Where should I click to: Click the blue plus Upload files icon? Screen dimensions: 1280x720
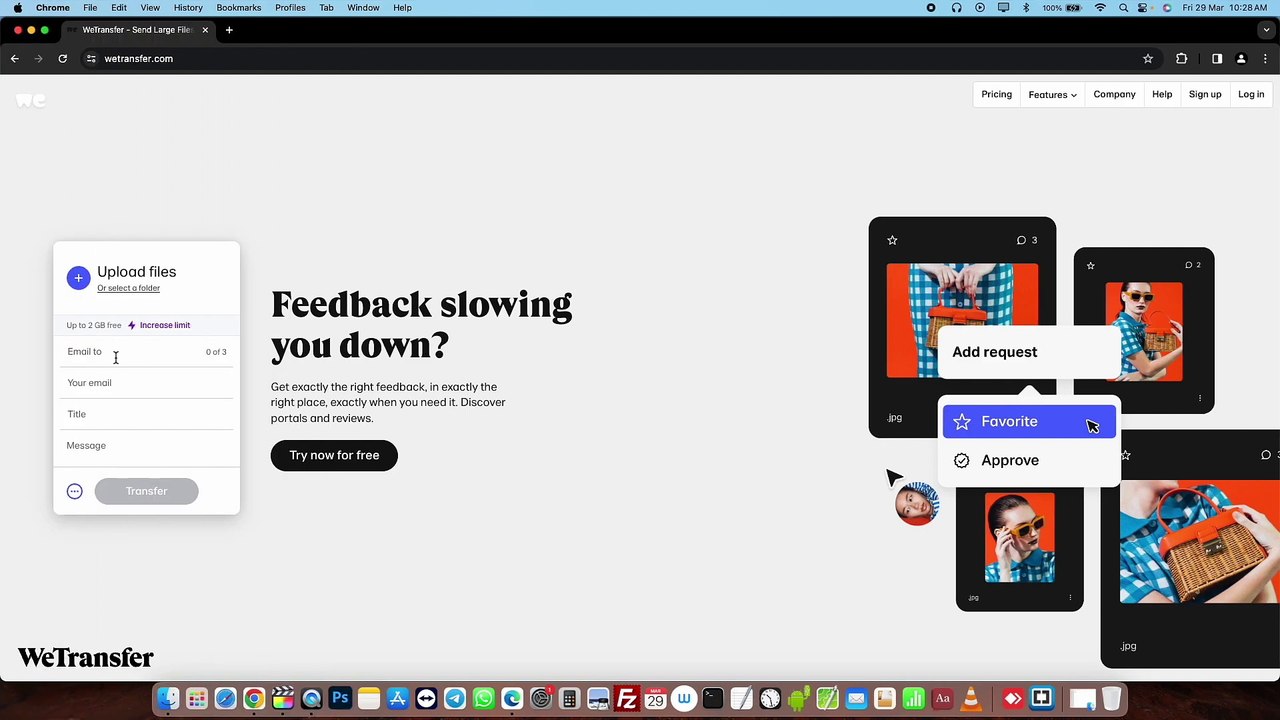[78, 278]
